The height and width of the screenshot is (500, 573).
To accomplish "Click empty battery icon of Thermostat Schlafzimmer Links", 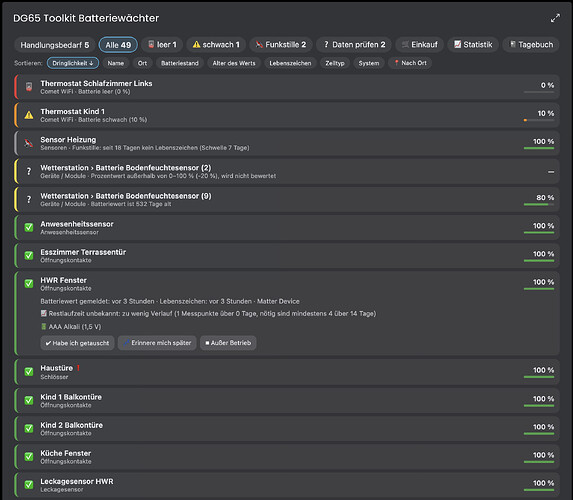I will click(29, 87).
